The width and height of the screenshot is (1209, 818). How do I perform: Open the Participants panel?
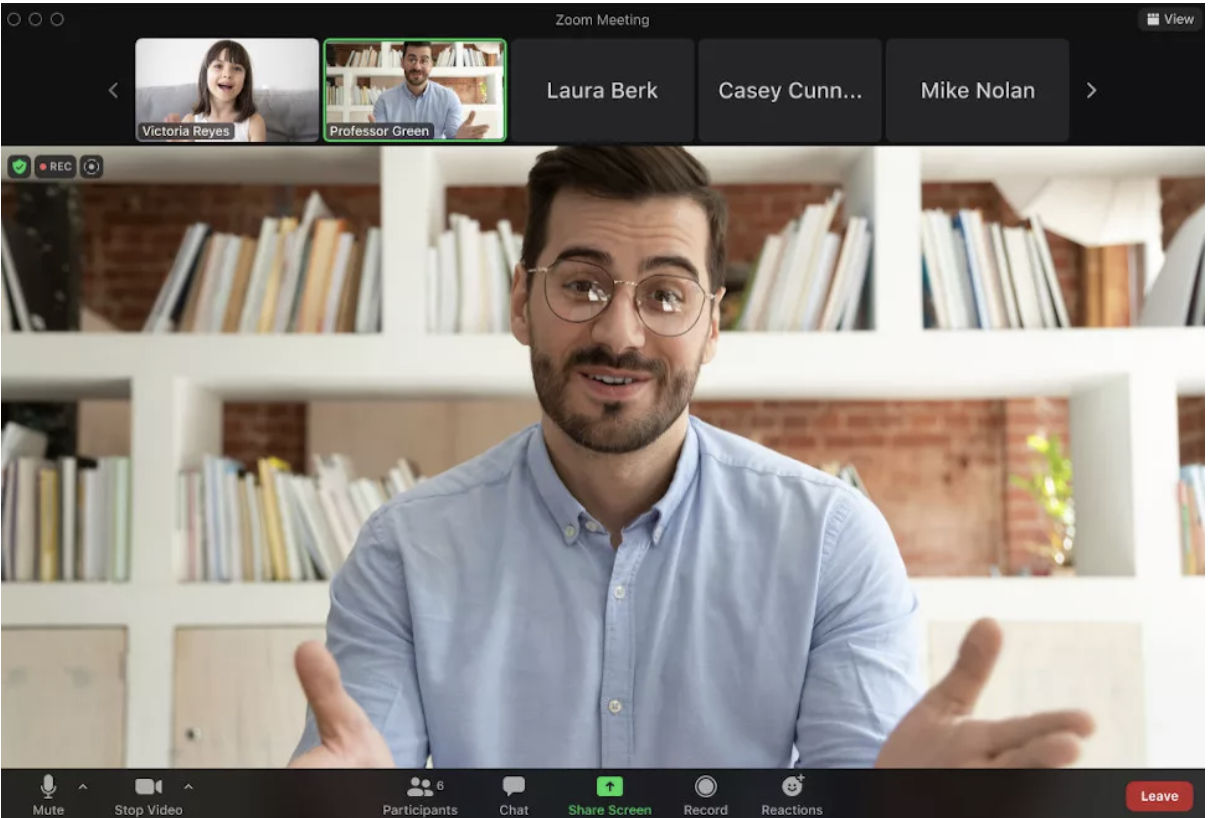click(x=420, y=795)
